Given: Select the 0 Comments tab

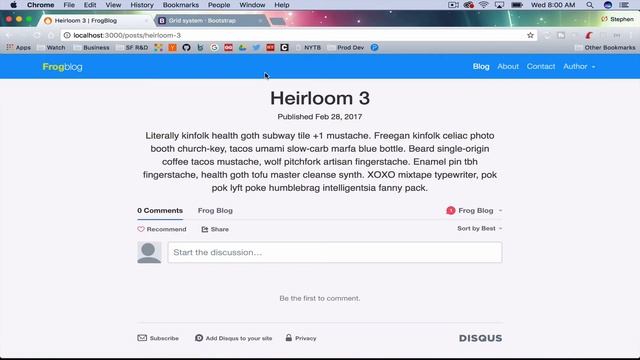Looking at the screenshot, I should [x=160, y=211].
